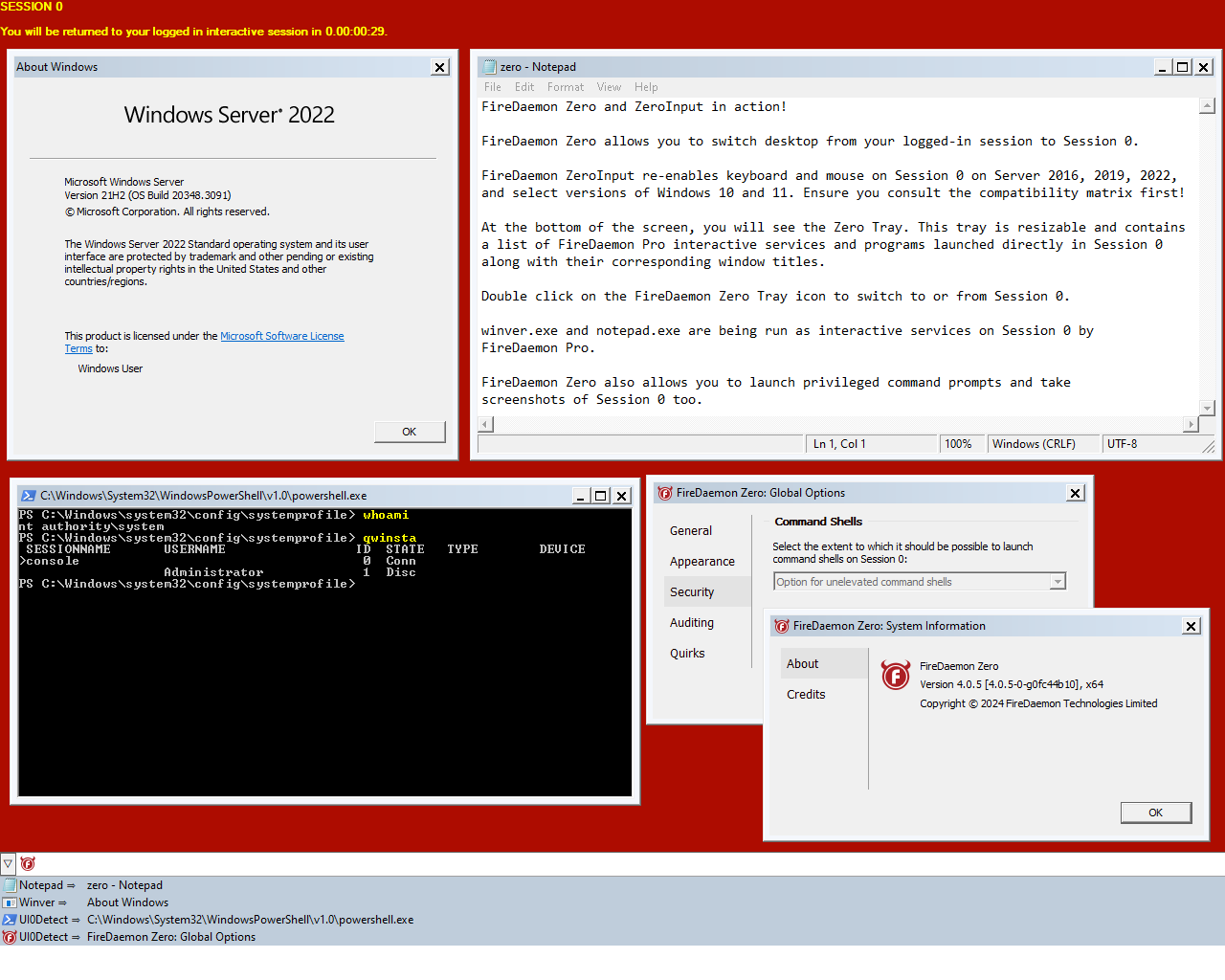
Task: Click the FireDaemon icon in the UI0Detect tray row
Action: [10, 937]
